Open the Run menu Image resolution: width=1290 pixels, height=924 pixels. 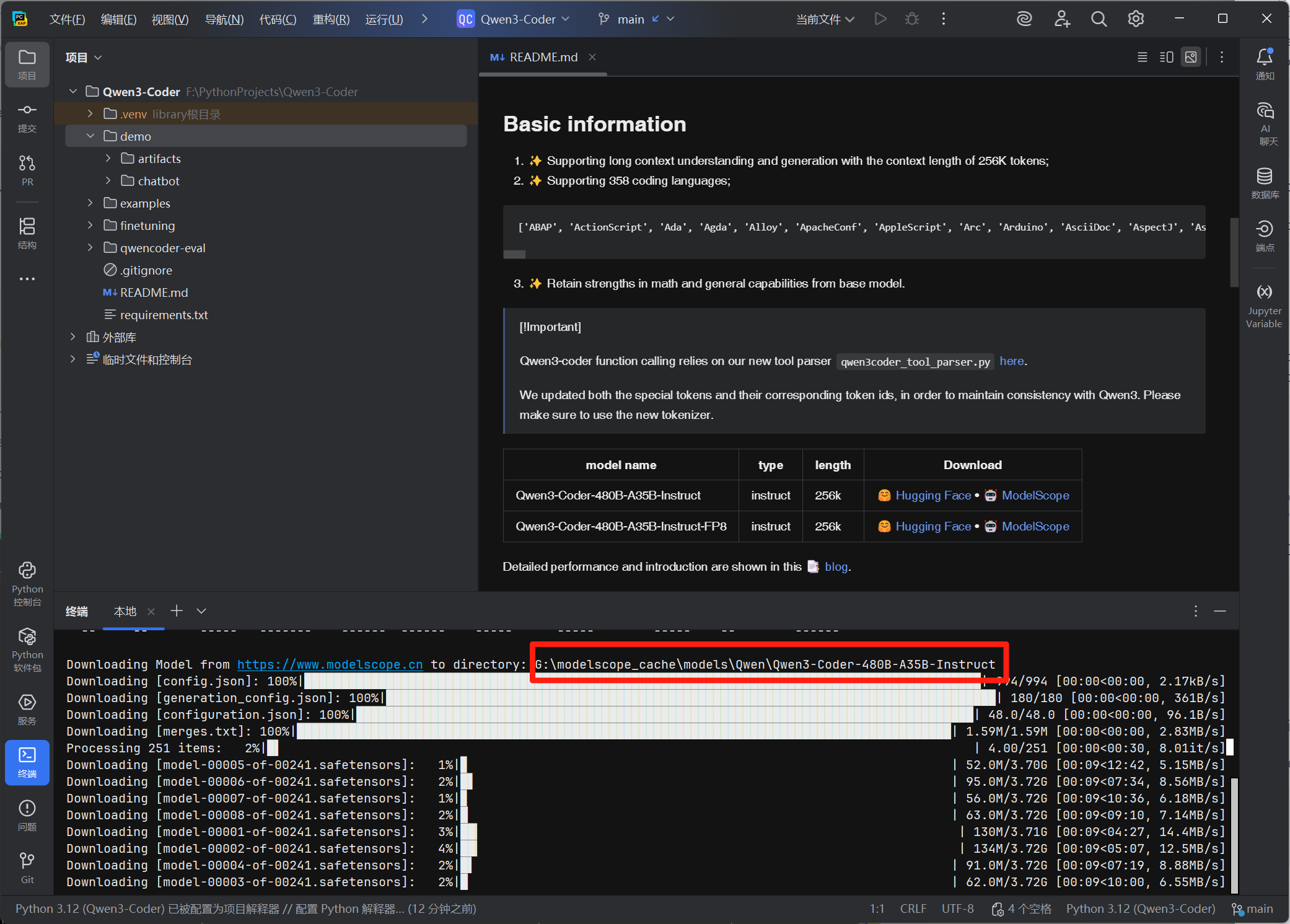coord(384,19)
